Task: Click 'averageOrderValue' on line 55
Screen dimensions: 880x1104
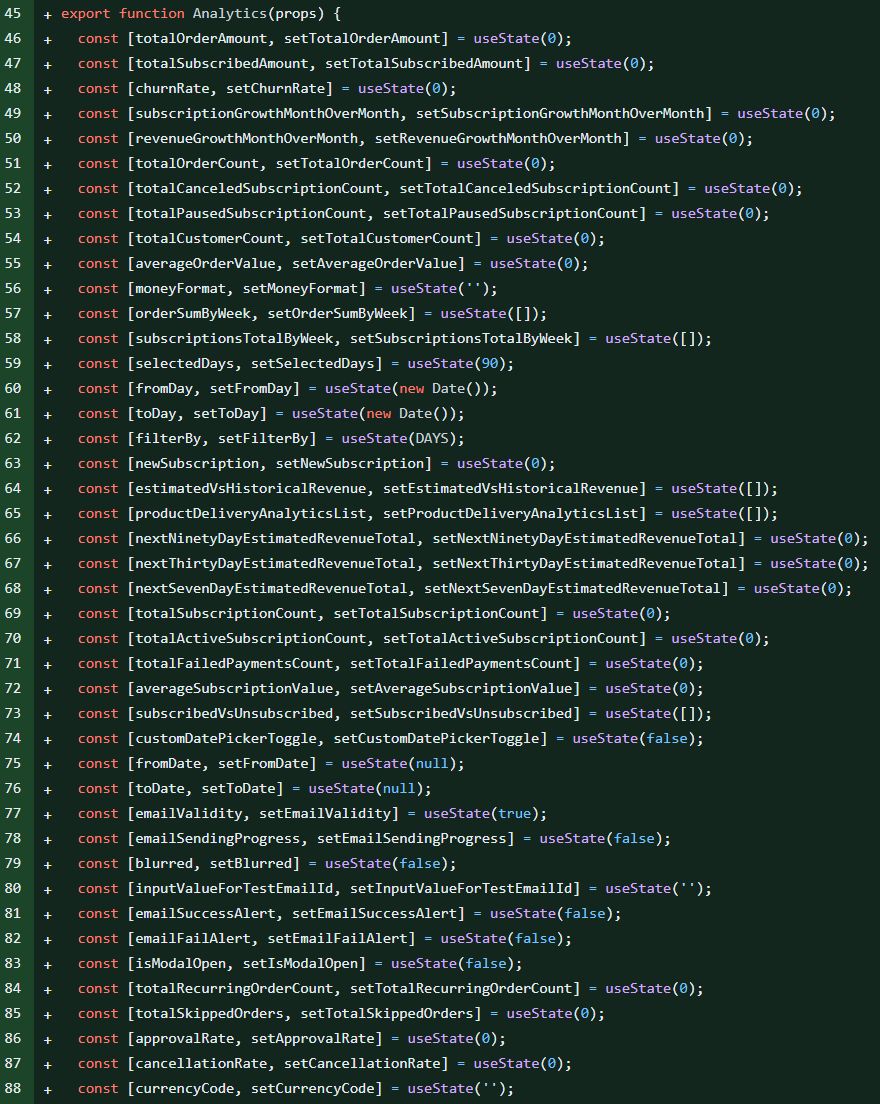Action: click(206, 263)
